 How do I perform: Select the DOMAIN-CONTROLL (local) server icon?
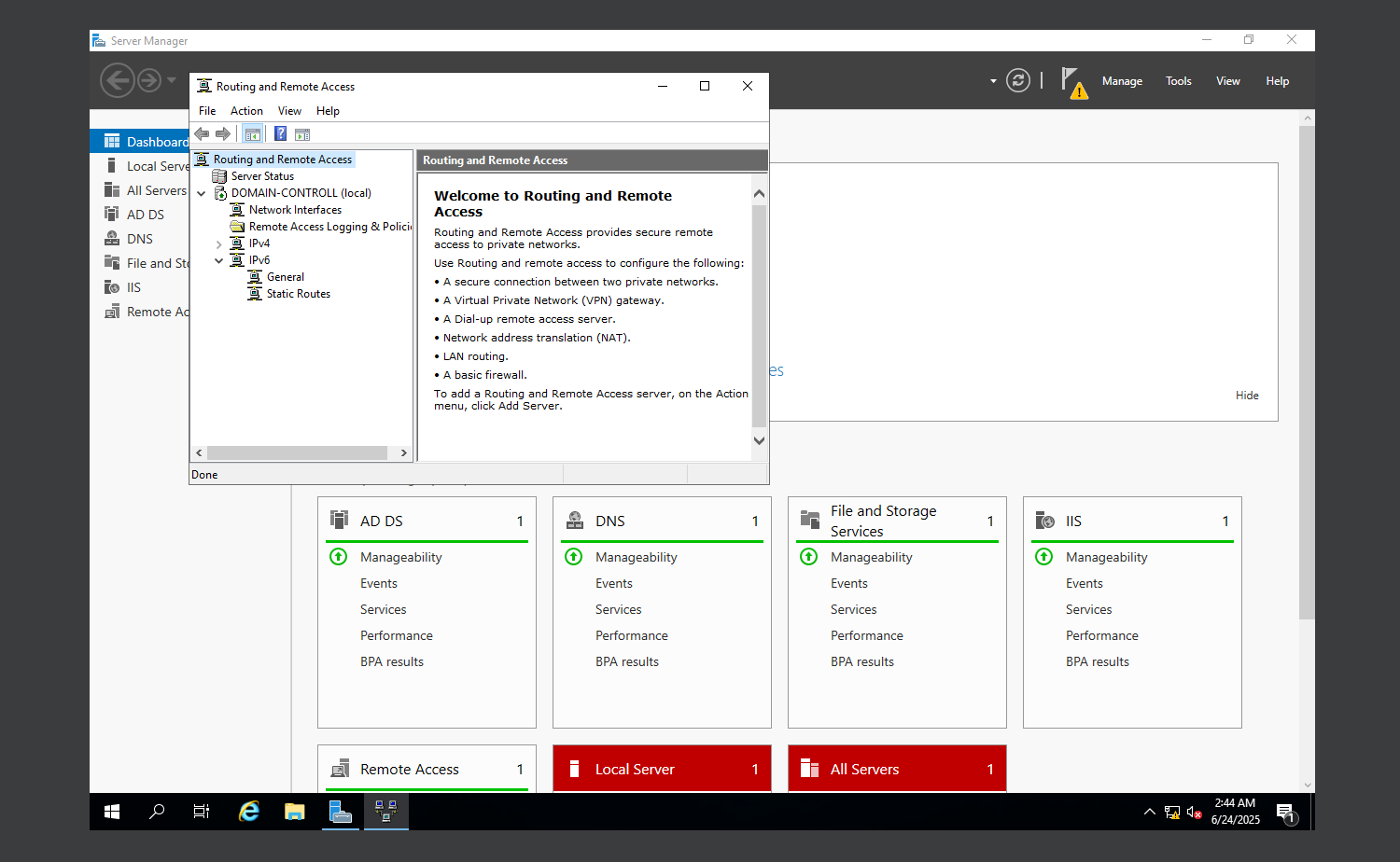coord(220,193)
